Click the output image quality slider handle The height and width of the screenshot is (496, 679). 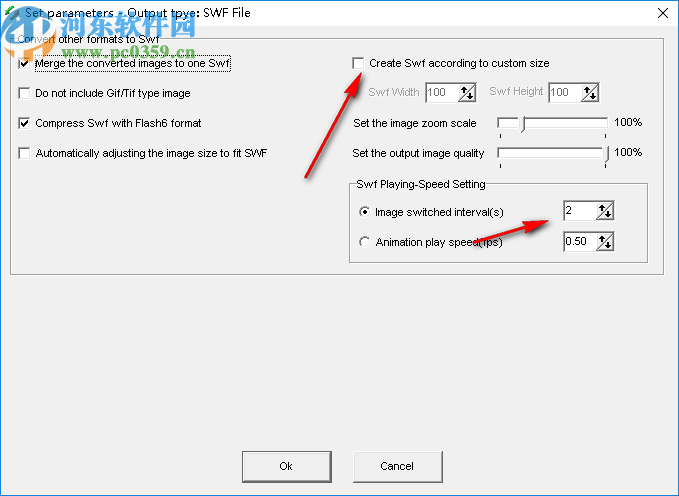[x=606, y=154]
